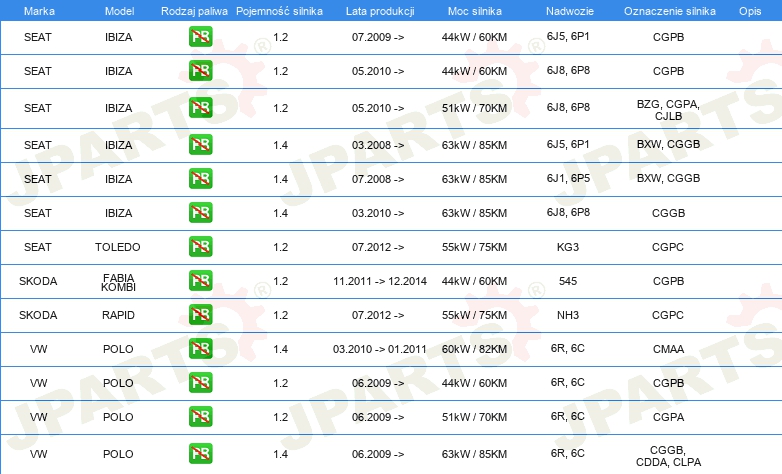Click the power value 60kW / 82KM

[474, 349]
